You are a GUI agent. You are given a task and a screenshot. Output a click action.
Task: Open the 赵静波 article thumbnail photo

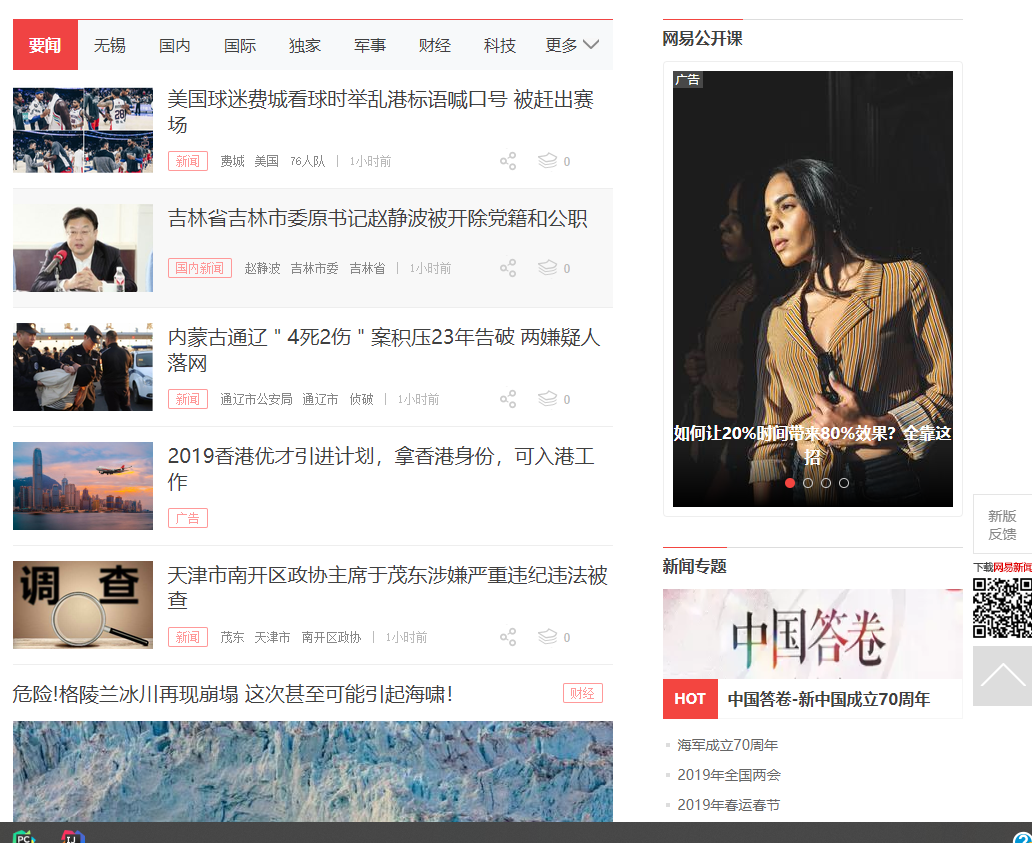pos(83,248)
